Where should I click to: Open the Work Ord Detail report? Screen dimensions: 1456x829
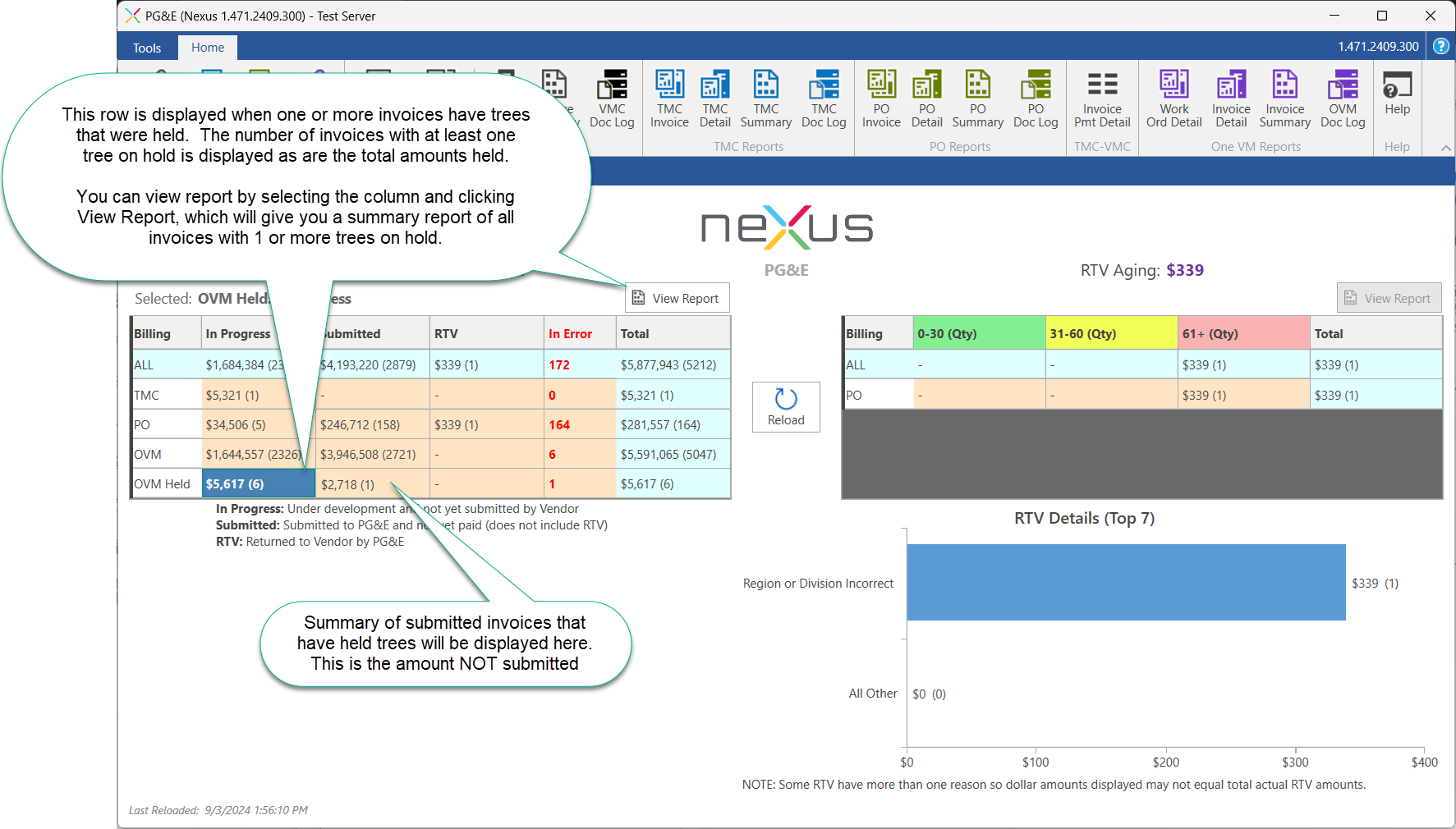1174,98
